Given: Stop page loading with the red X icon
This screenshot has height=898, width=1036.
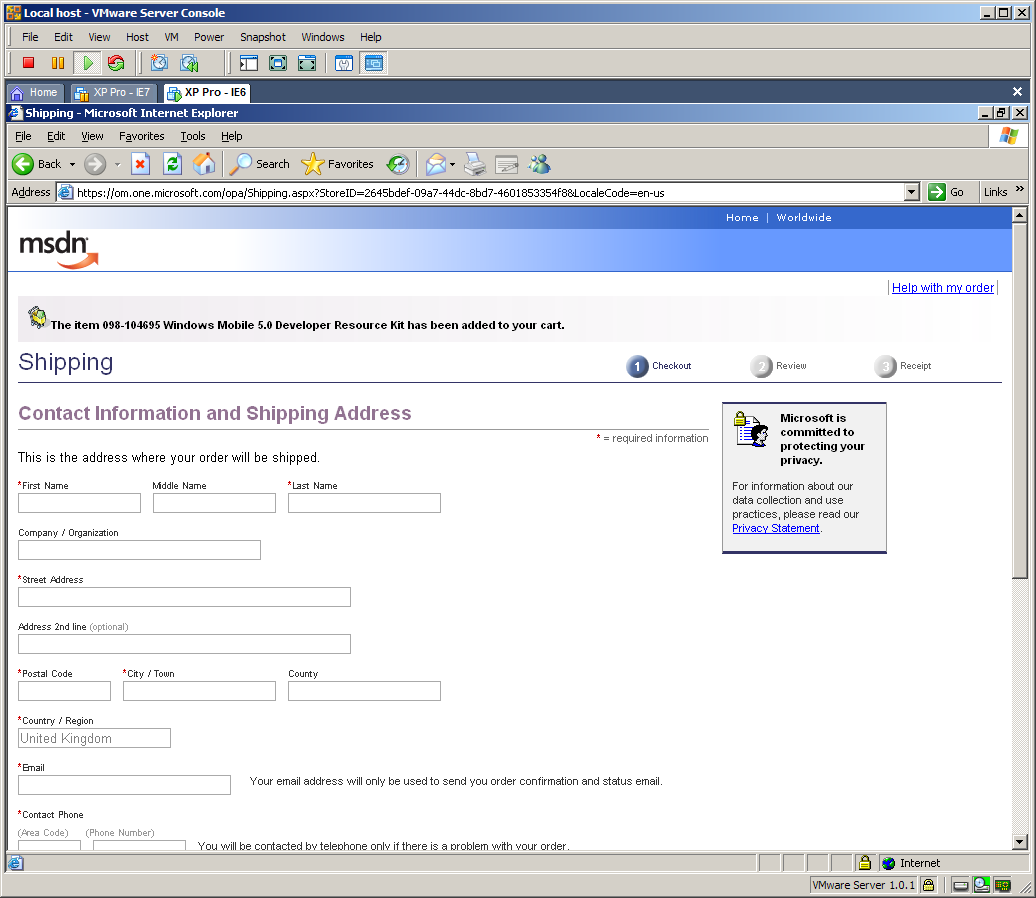Looking at the screenshot, I should (x=140, y=164).
